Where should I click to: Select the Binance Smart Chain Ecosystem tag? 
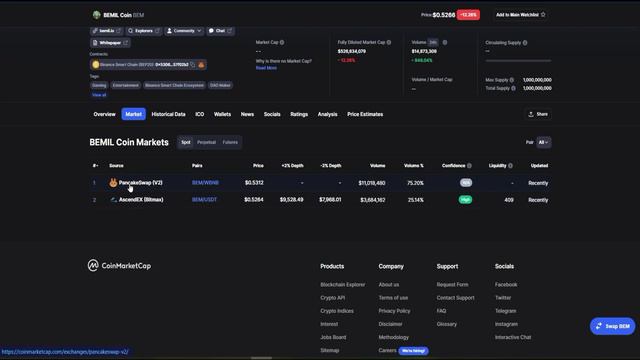pyautogui.click(x=174, y=85)
